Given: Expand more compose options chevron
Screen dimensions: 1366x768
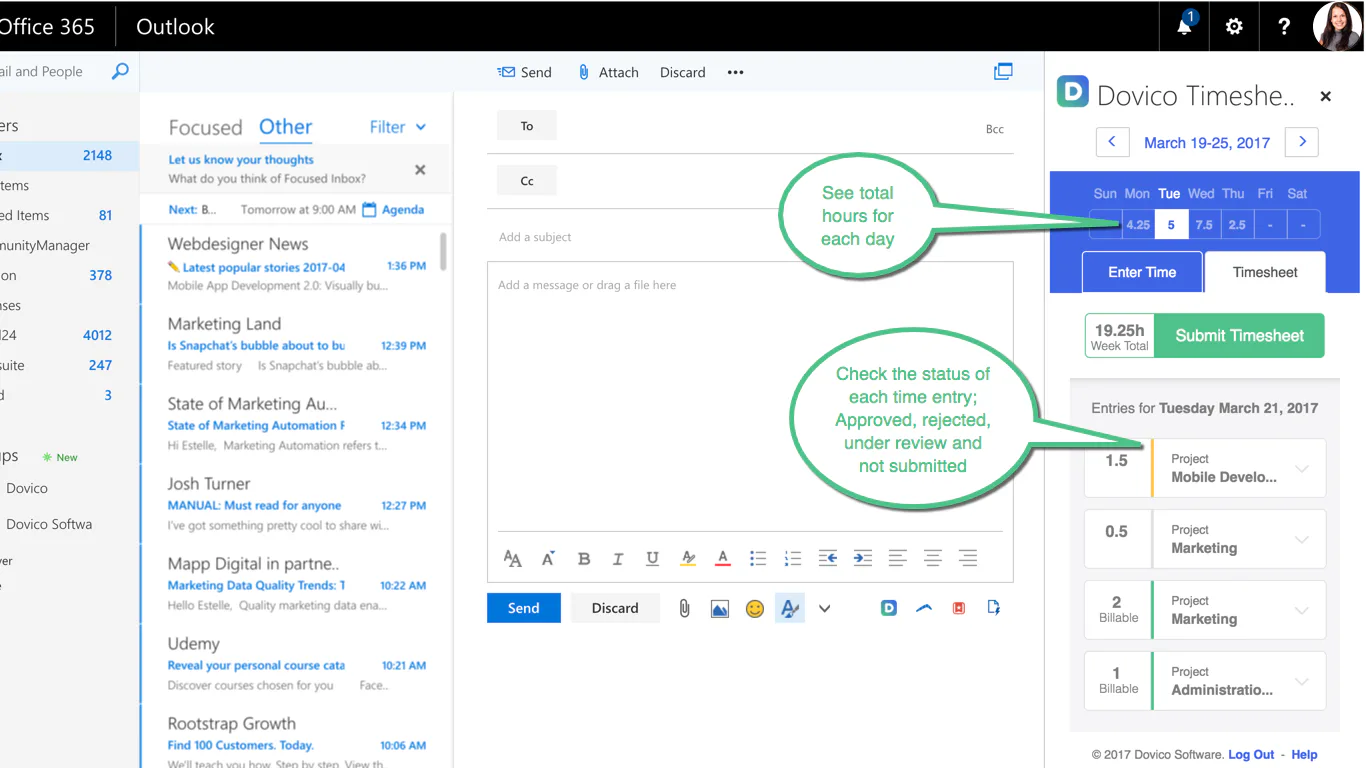Looking at the screenshot, I should tap(825, 608).
